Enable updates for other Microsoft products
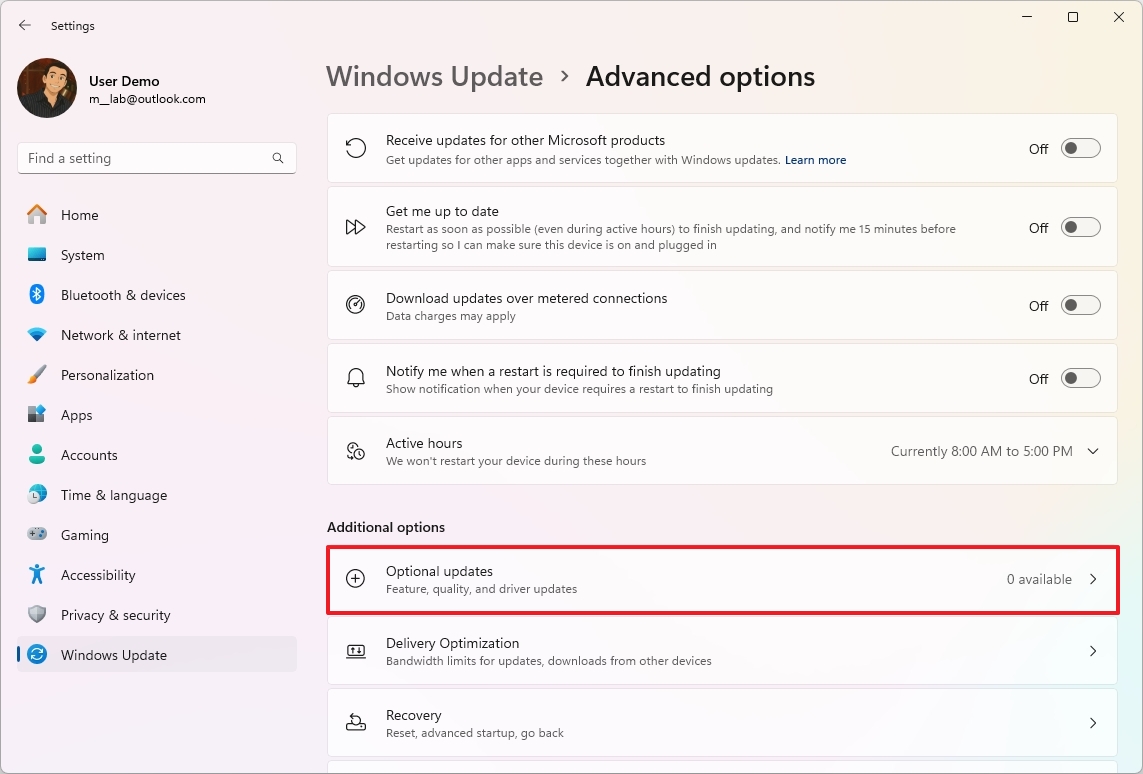1143x774 pixels. click(x=1080, y=147)
